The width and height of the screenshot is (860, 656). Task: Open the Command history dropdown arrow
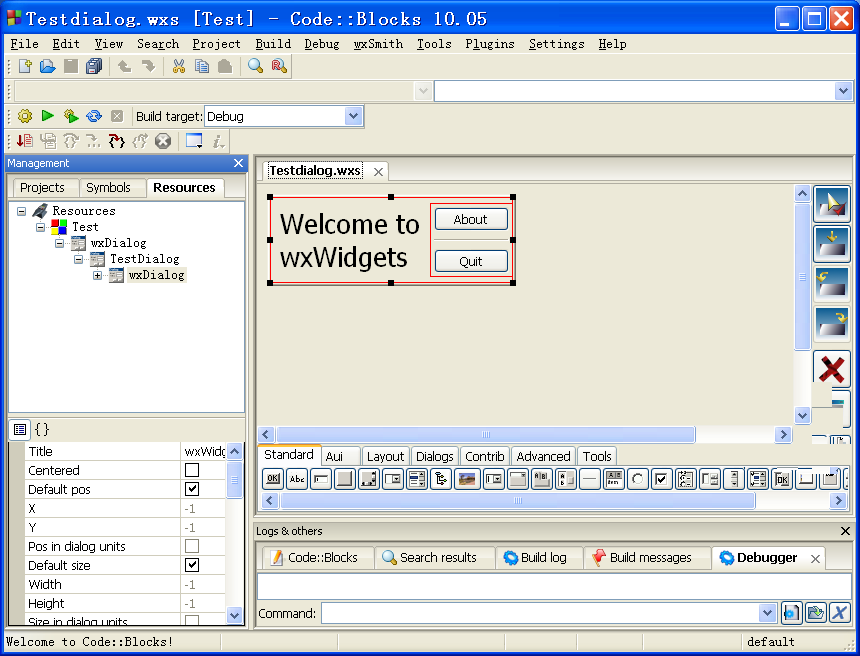(x=767, y=613)
